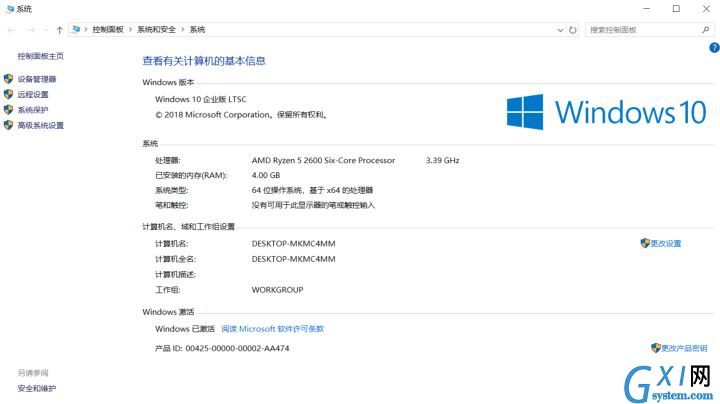Select 控制面板 breadcrumb in address bar
Image resolution: width=720 pixels, height=404 pixels.
[x=108, y=29]
